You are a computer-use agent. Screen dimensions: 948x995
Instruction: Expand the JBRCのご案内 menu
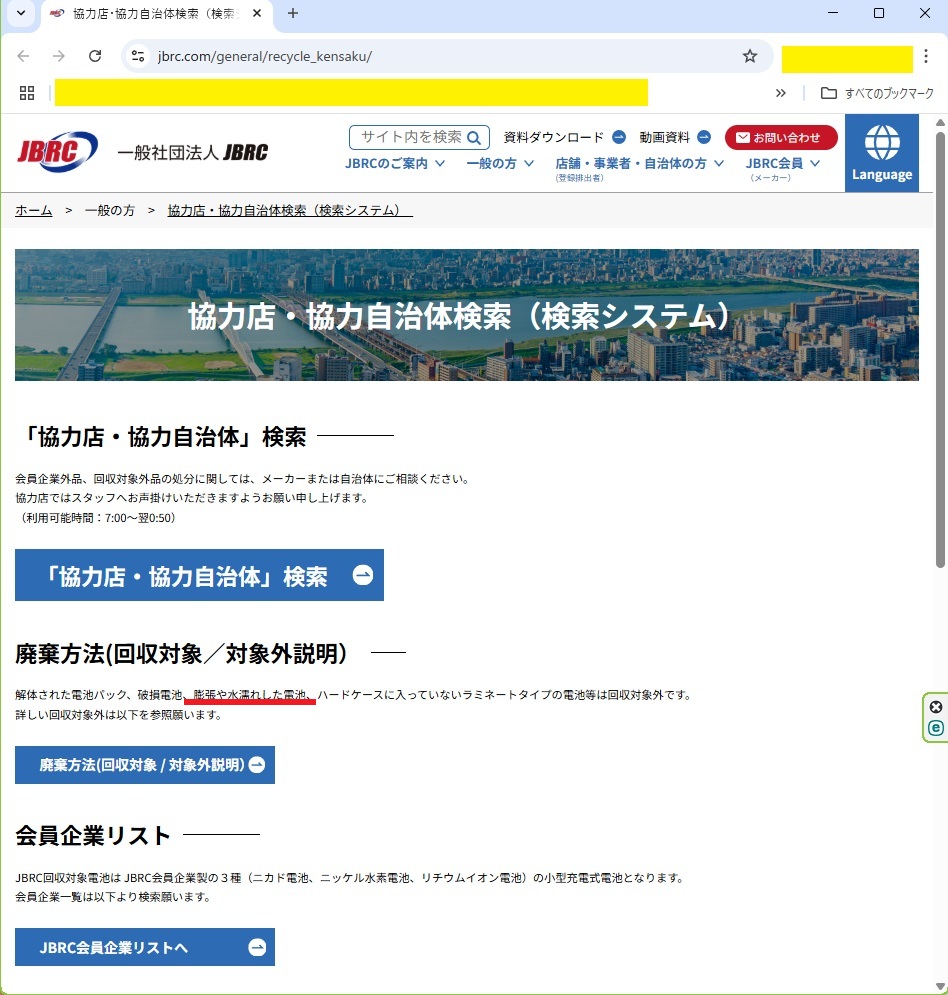point(395,163)
